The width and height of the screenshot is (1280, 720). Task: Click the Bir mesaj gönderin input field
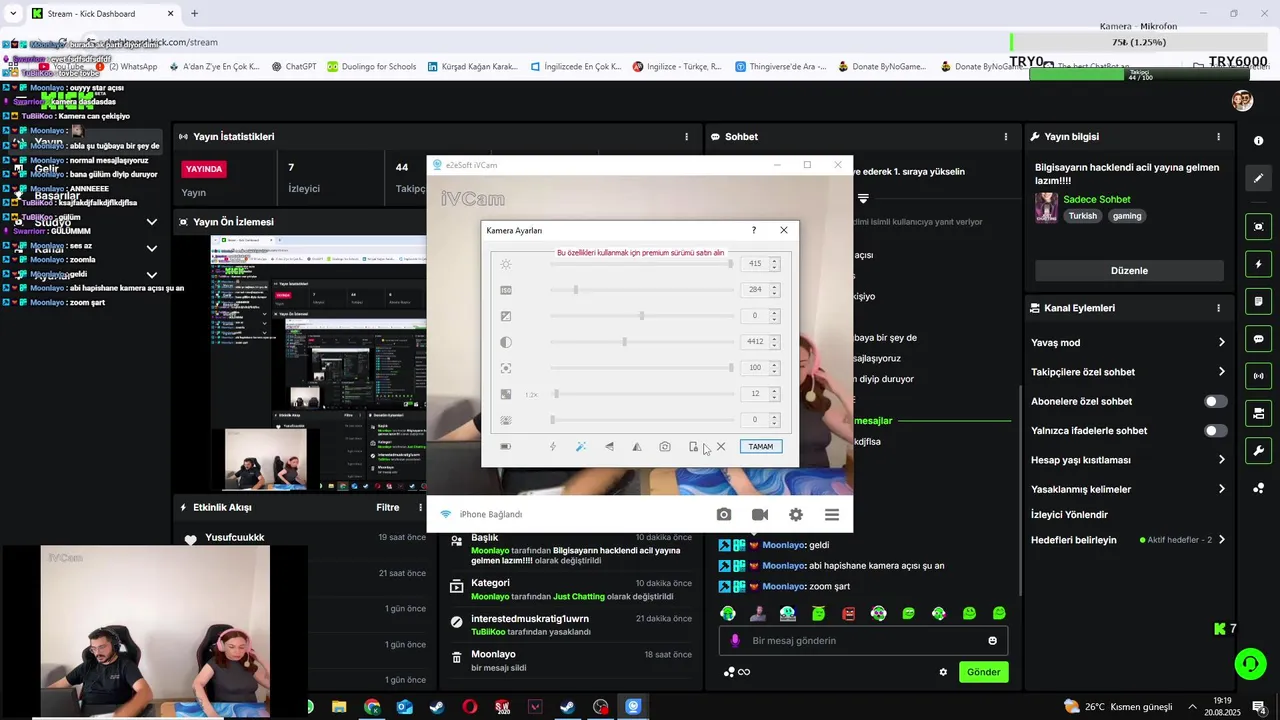click(x=863, y=641)
